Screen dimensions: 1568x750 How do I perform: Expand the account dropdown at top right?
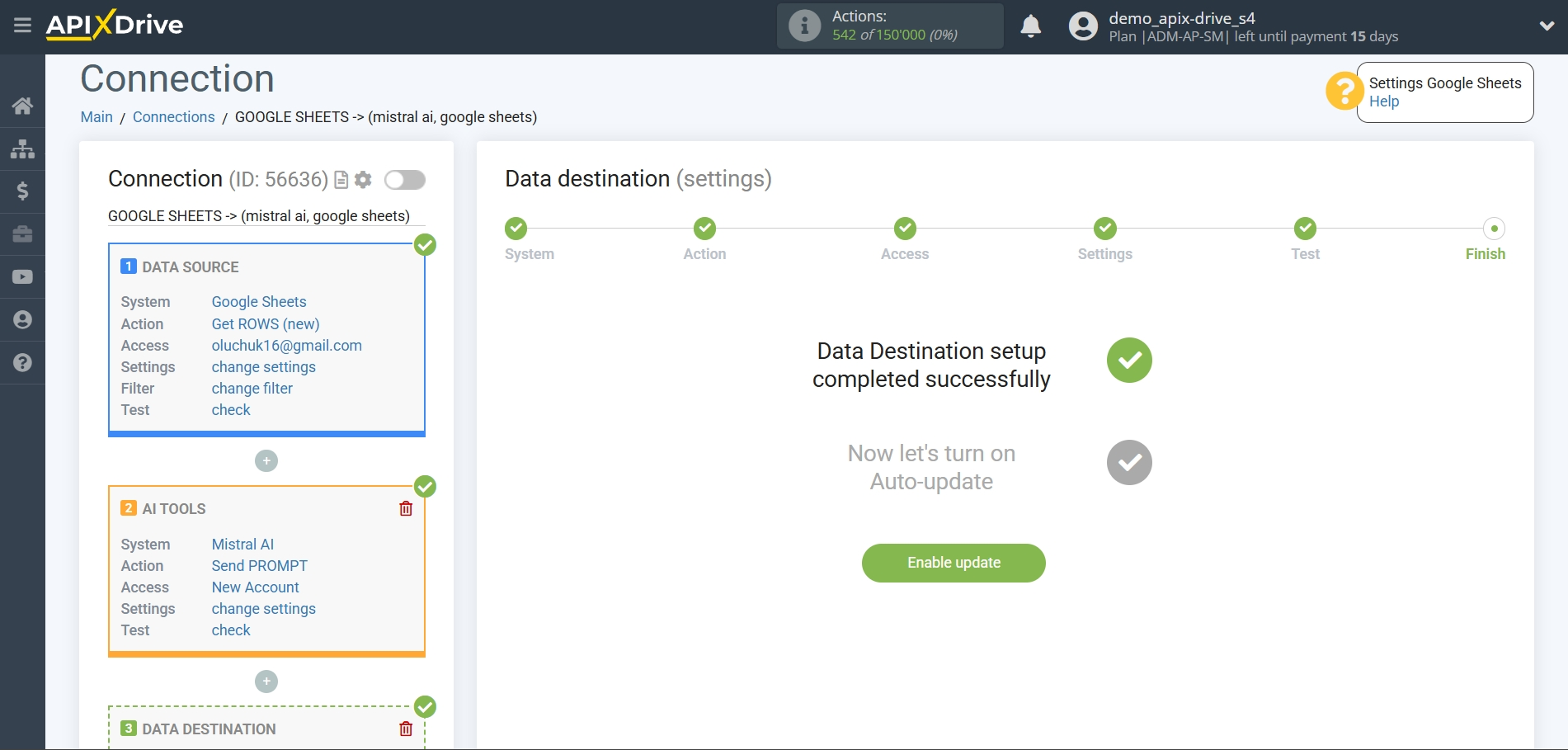(x=1547, y=26)
